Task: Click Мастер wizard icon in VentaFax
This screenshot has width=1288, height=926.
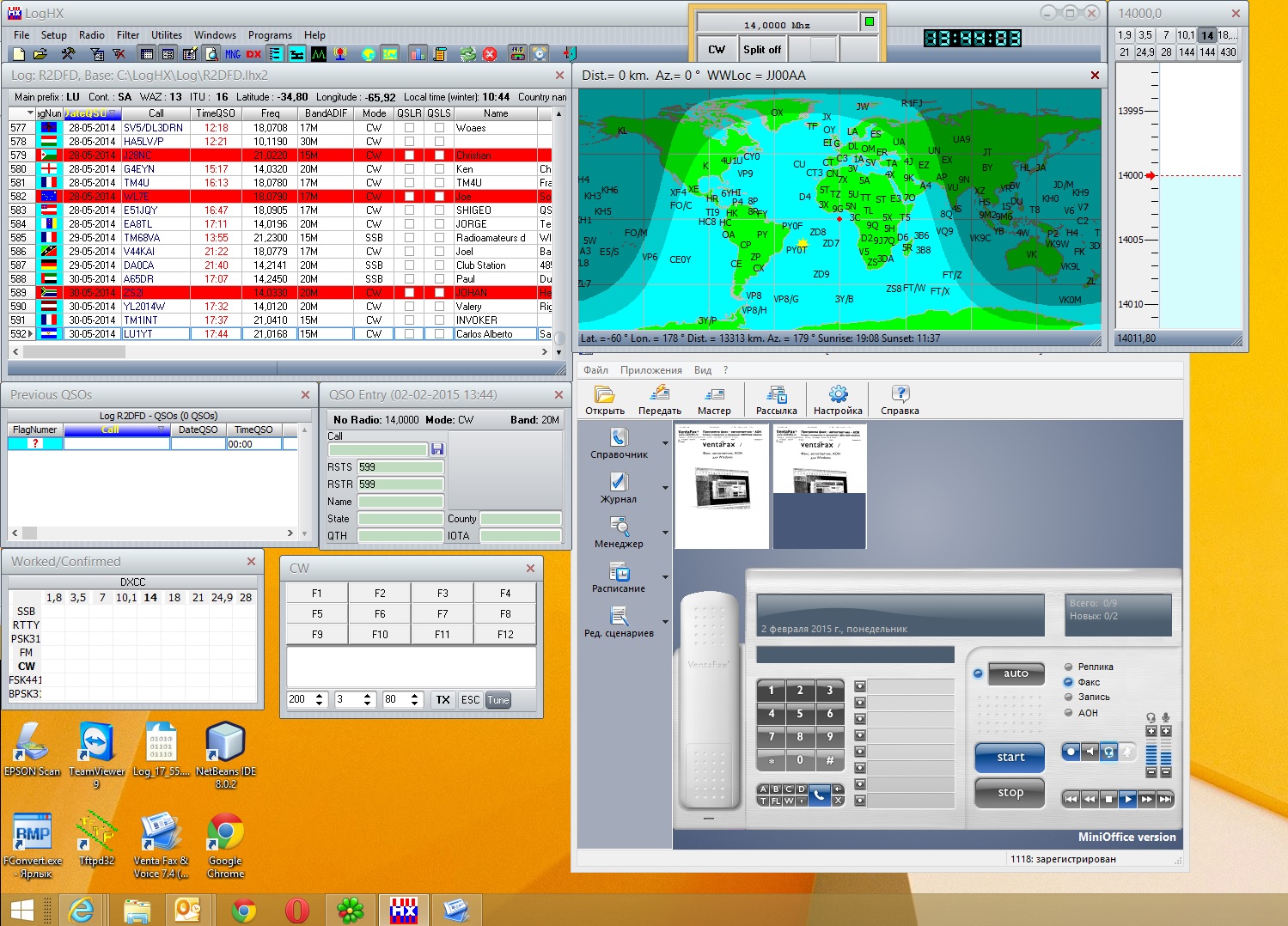Action: (x=714, y=400)
